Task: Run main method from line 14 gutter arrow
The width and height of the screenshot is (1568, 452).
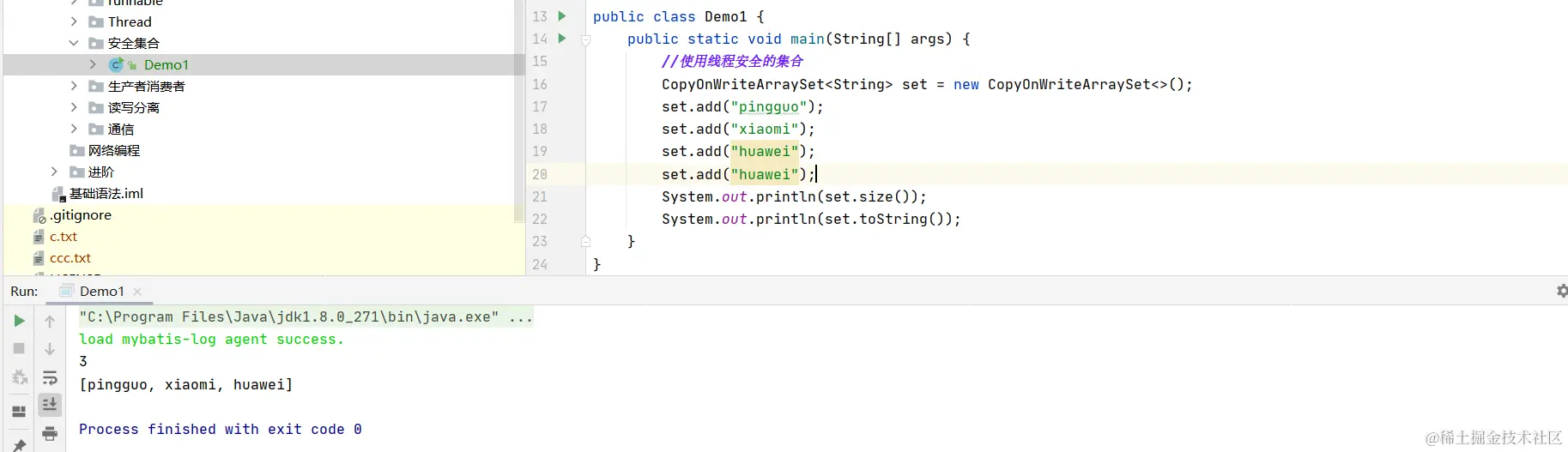Action: 562,38
